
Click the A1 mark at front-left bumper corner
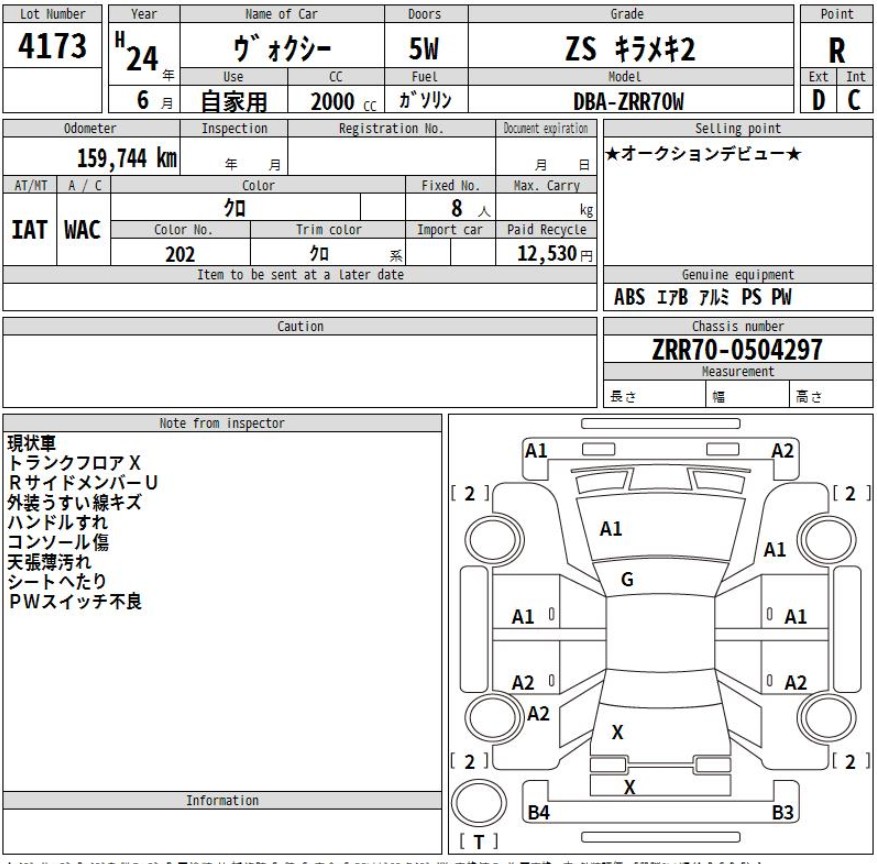click(x=537, y=451)
